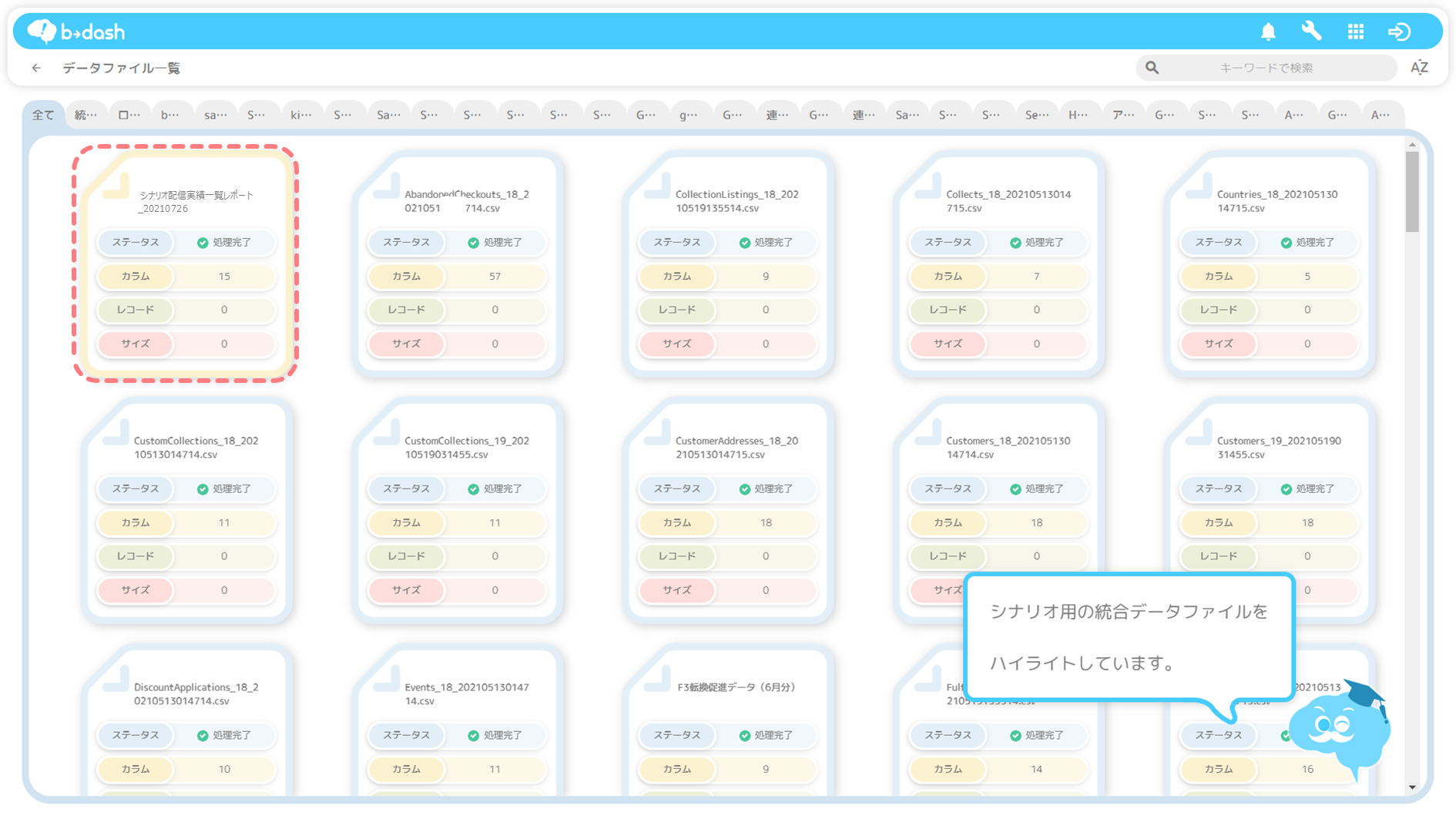The width and height of the screenshot is (1456, 819).
Task: Click the file icon on AbandonedCheckouts card
Action: pyautogui.click(x=387, y=185)
